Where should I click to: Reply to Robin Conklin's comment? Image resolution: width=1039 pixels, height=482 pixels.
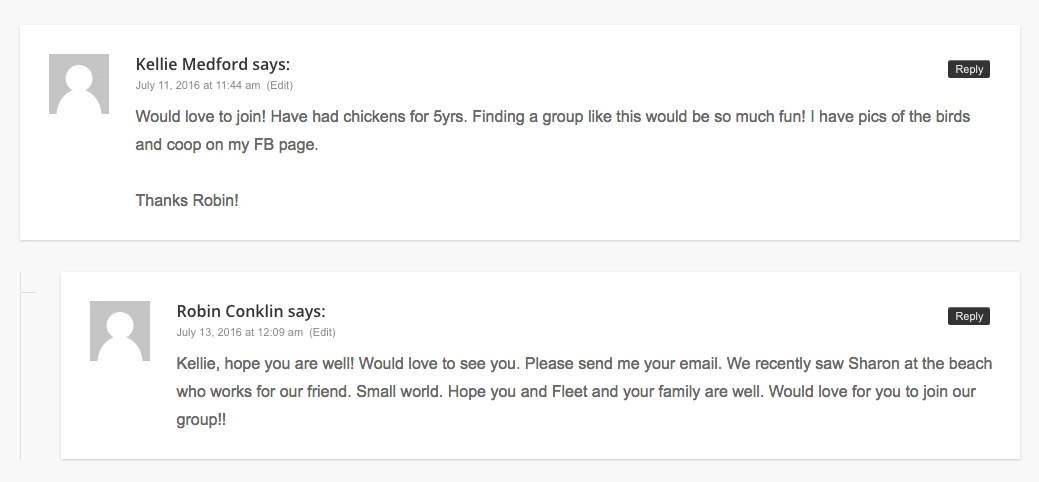coord(969,316)
